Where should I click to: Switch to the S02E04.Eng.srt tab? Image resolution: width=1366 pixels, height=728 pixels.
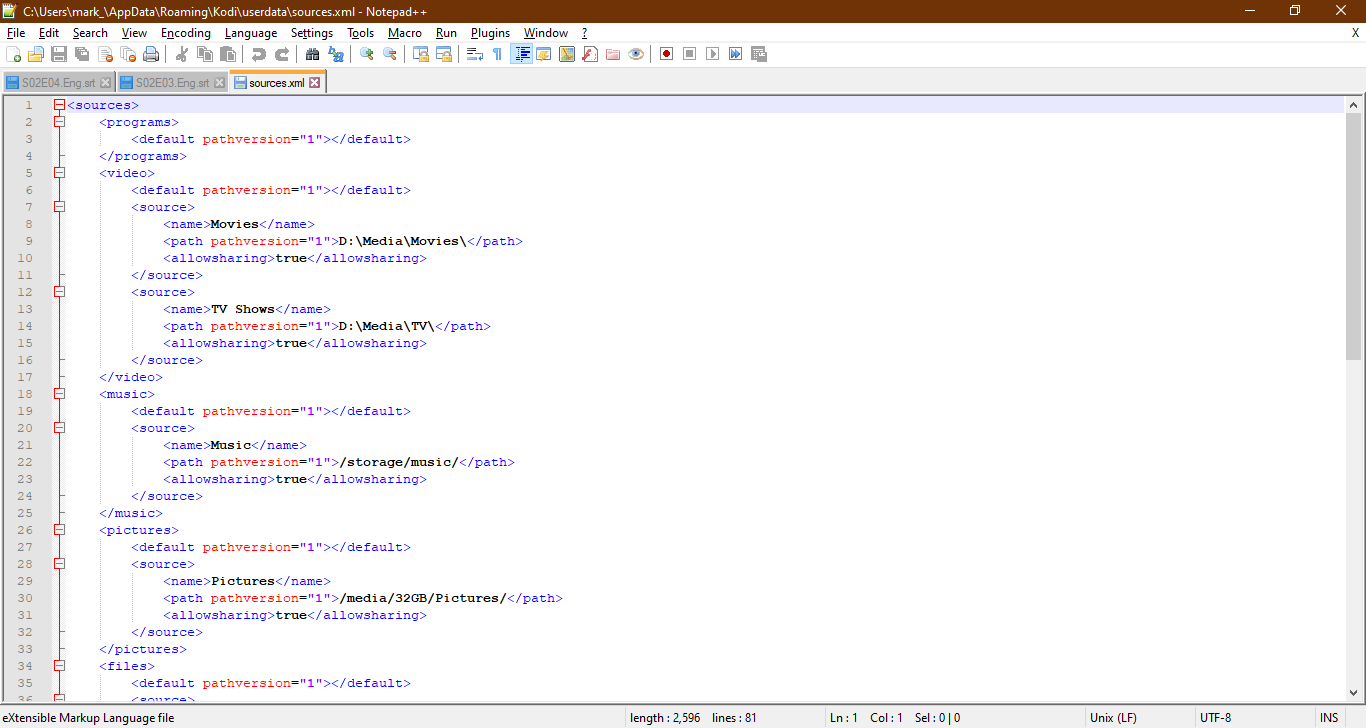(58, 83)
